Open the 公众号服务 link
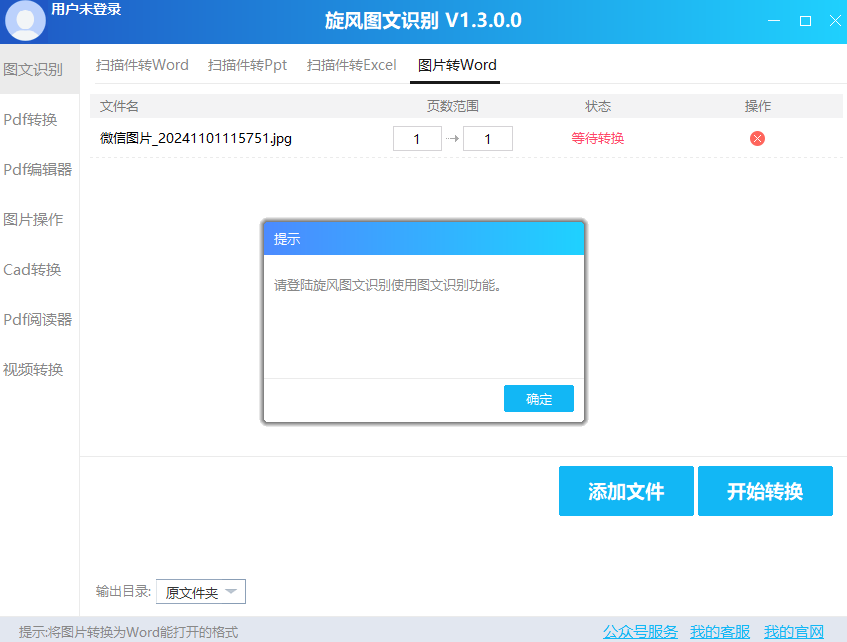847x642 pixels. coord(640,632)
